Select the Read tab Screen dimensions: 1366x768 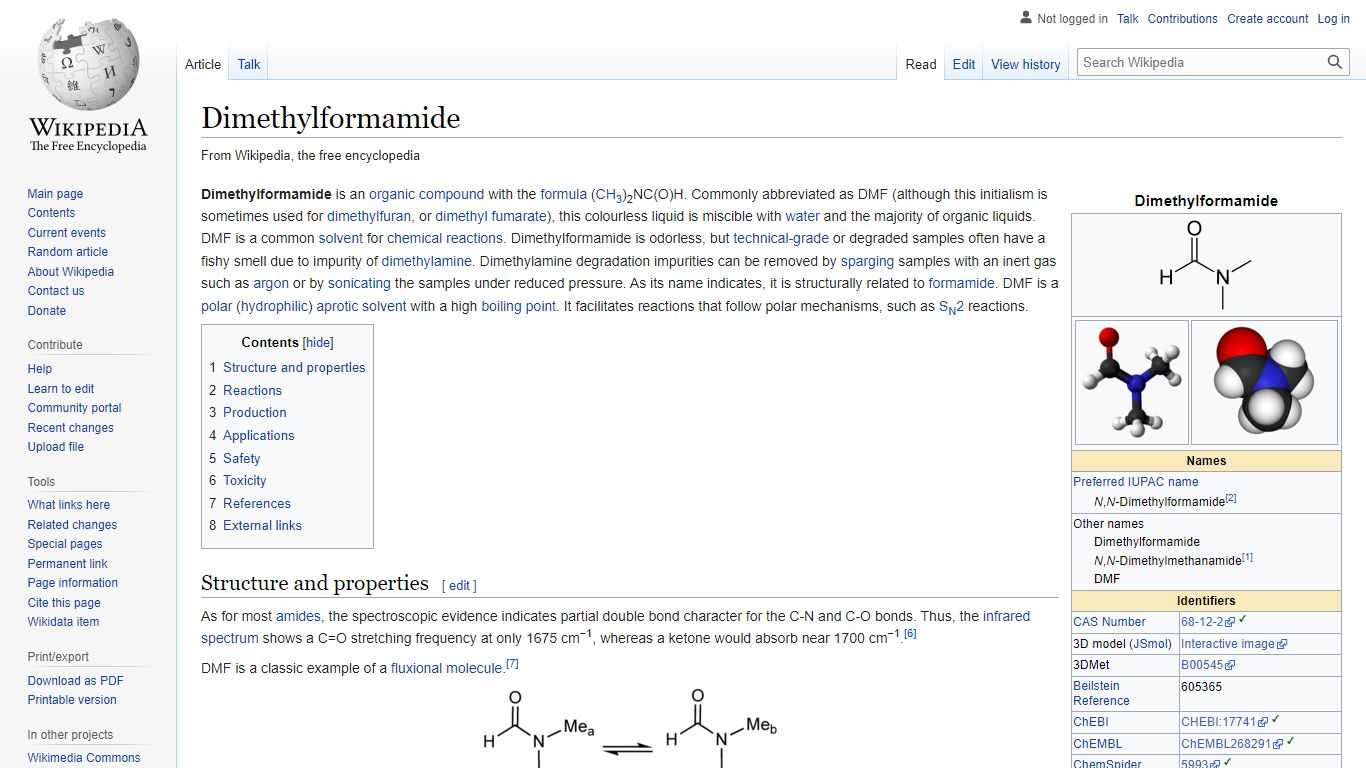click(921, 64)
